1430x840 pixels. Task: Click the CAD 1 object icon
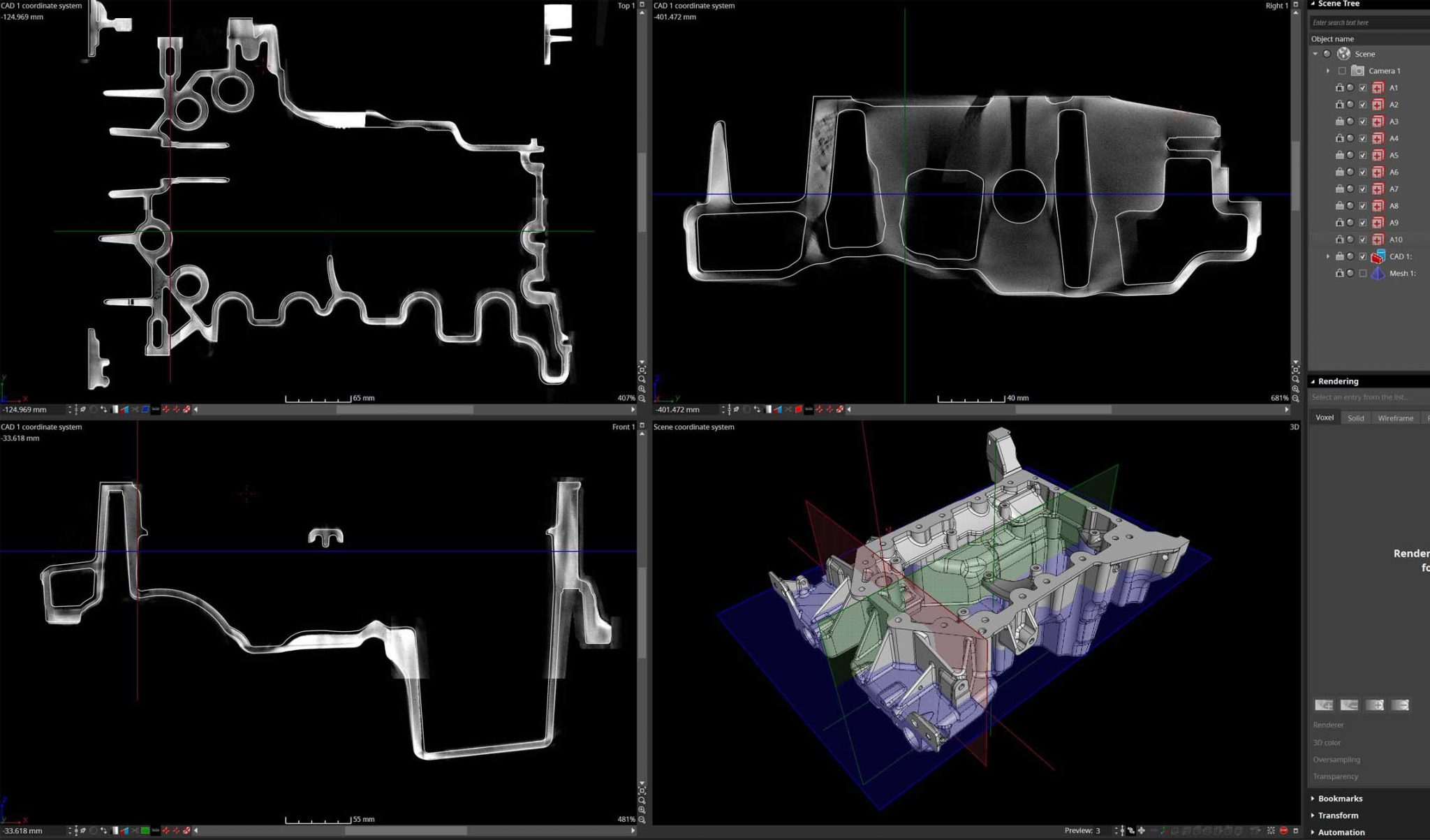[x=1378, y=256]
